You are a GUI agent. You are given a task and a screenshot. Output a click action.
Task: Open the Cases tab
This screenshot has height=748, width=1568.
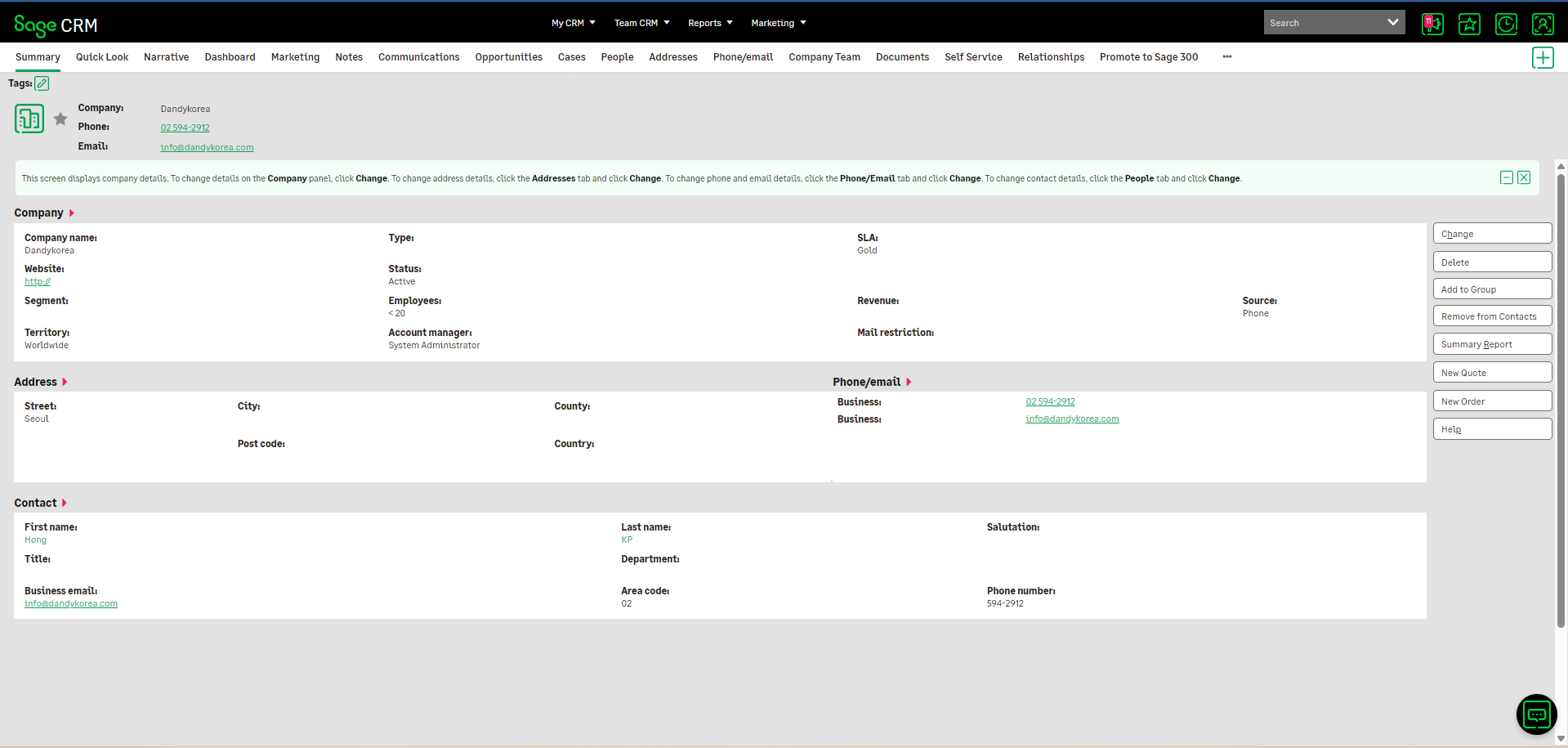click(x=571, y=57)
